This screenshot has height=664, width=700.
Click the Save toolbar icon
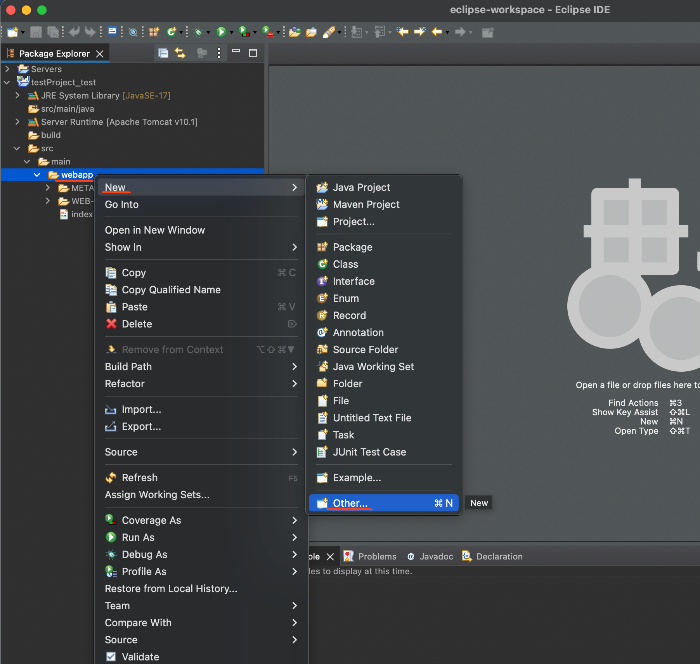(x=36, y=32)
